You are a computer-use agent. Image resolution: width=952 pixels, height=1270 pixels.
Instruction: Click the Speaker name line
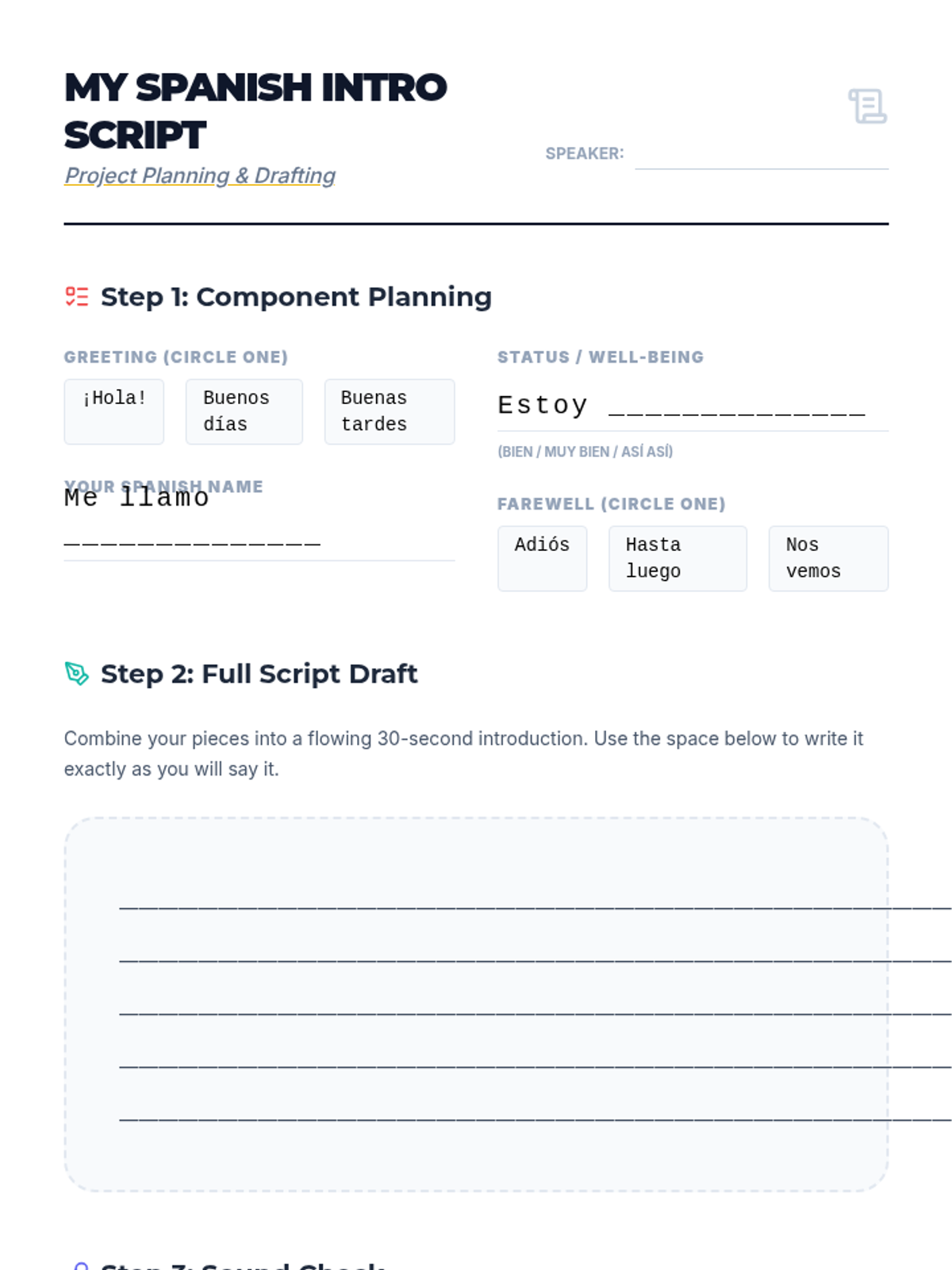761,156
